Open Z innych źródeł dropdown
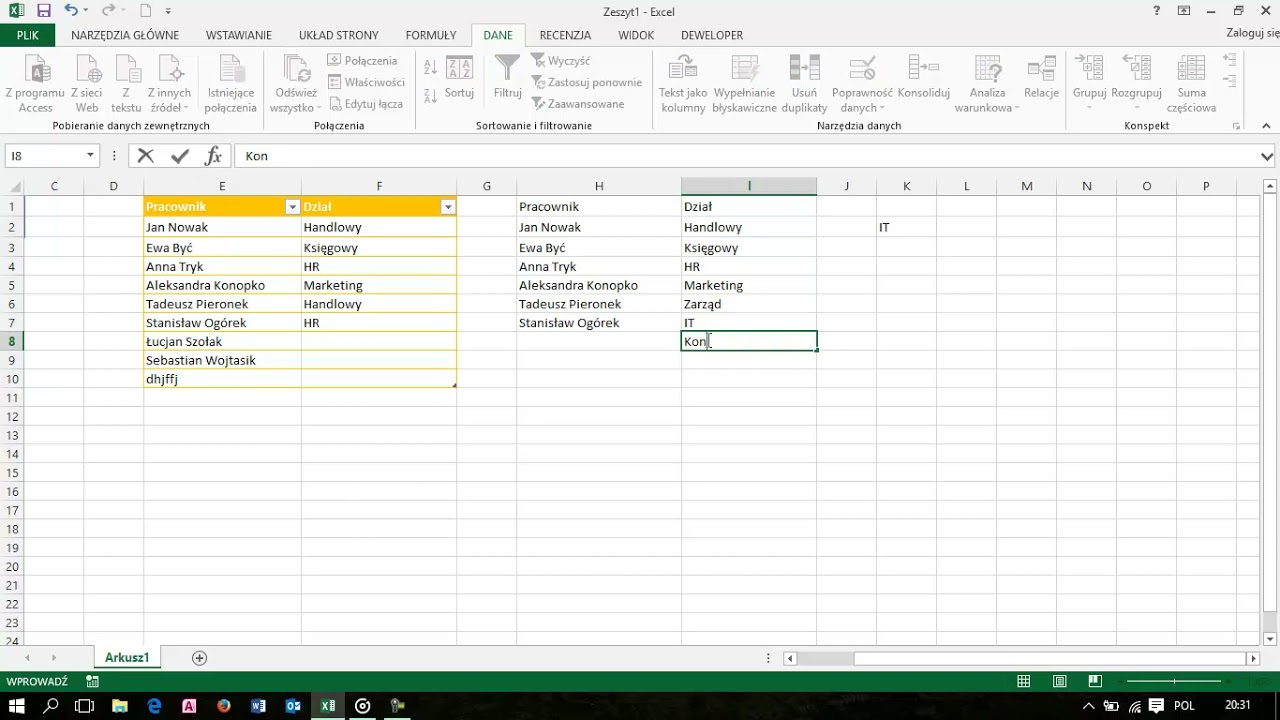Screen dimensions: 1280x720 [x=170, y=83]
